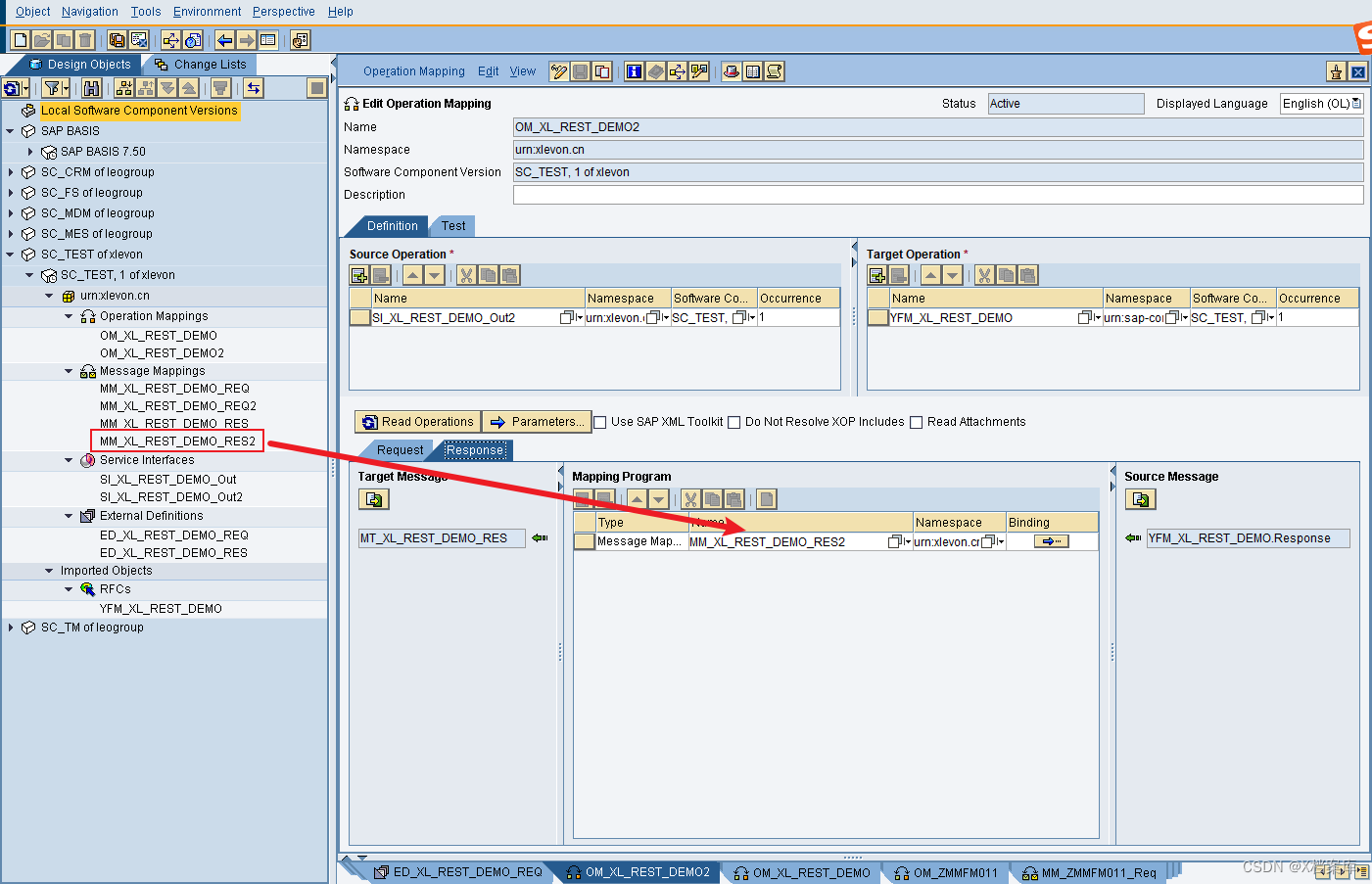The image size is (1372, 884).
Task: Click the red top hat icon in editor toolbar
Action: pos(732,71)
